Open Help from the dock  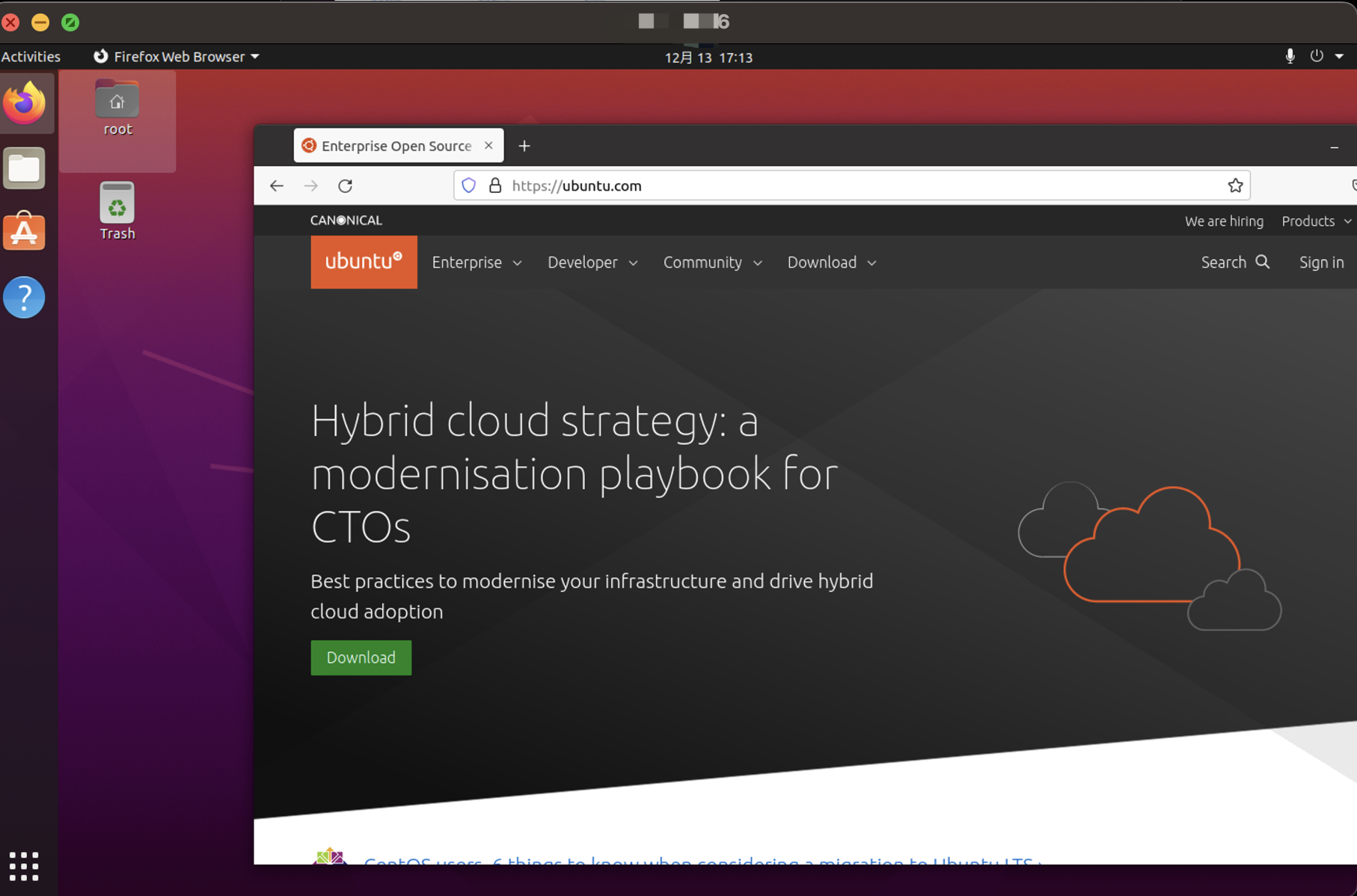pyautogui.click(x=25, y=297)
